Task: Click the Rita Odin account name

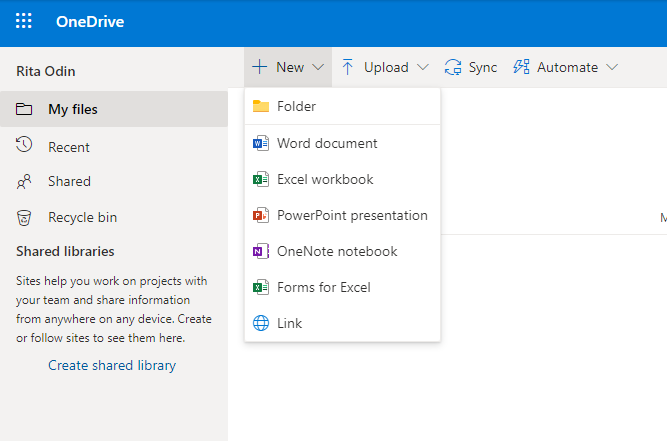Action: (x=46, y=71)
